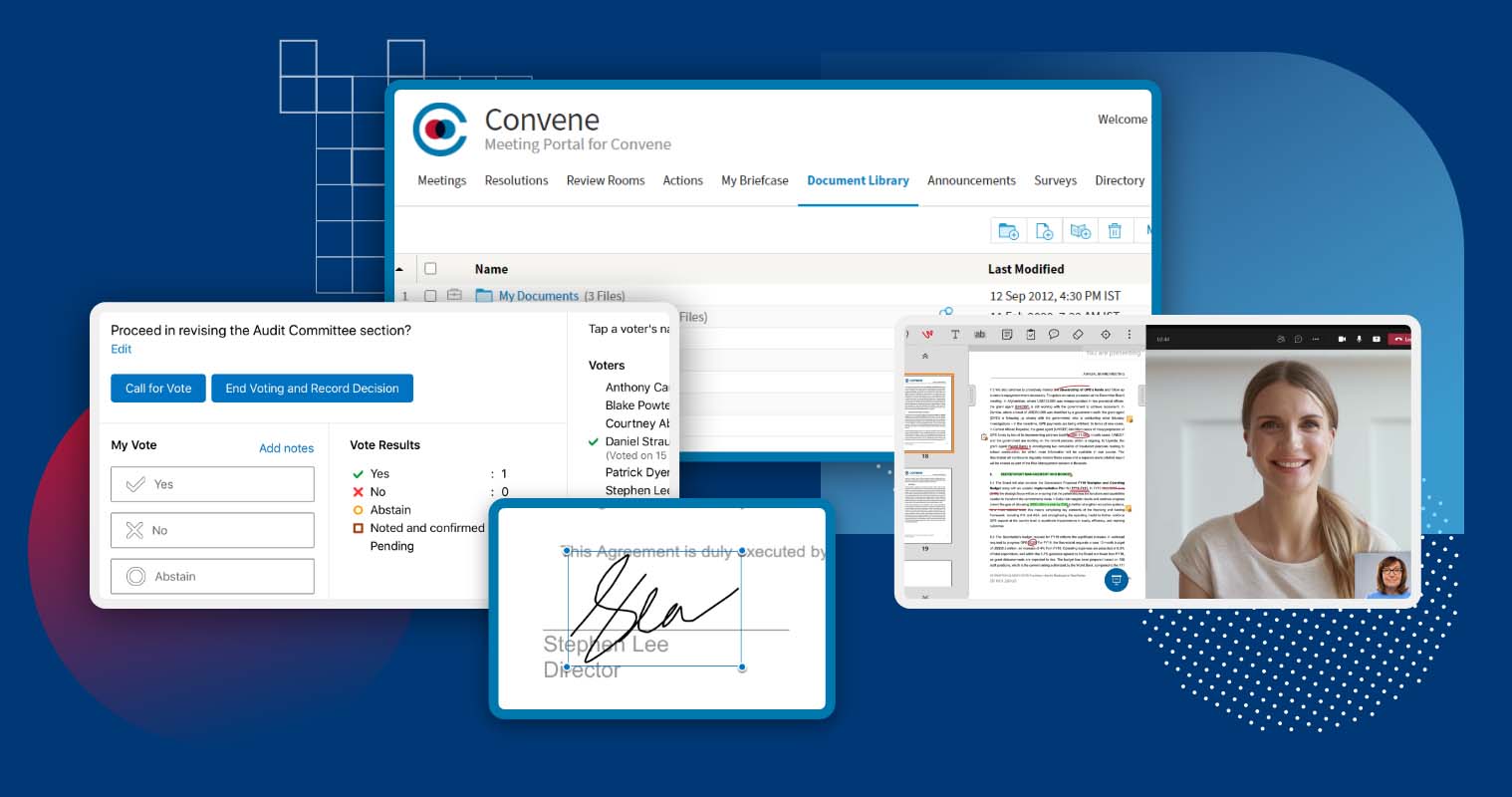Vote Yes on the Audit Committee question

click(x=212, y=484)
